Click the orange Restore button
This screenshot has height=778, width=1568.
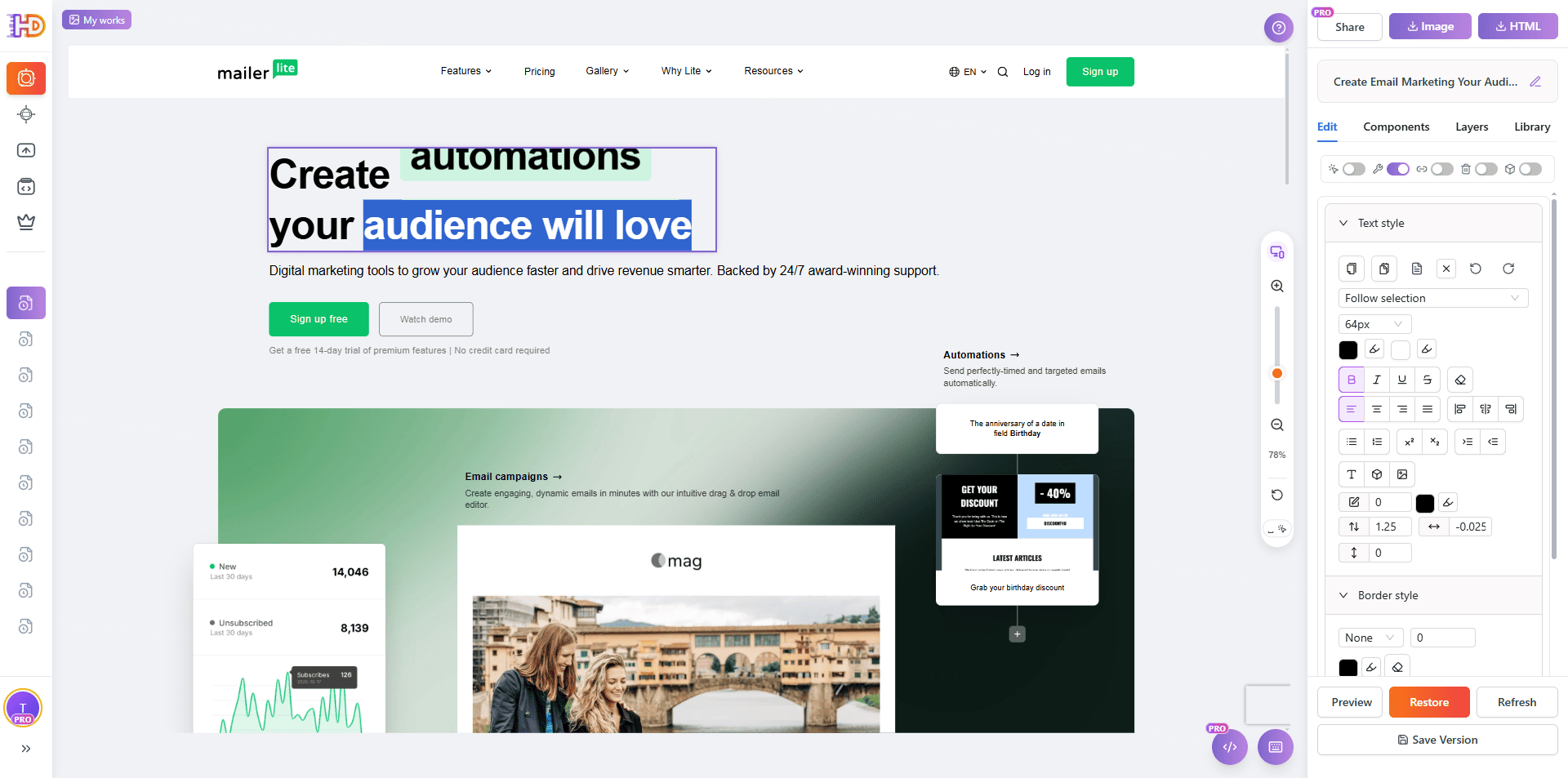click(x=1429, y=702)
